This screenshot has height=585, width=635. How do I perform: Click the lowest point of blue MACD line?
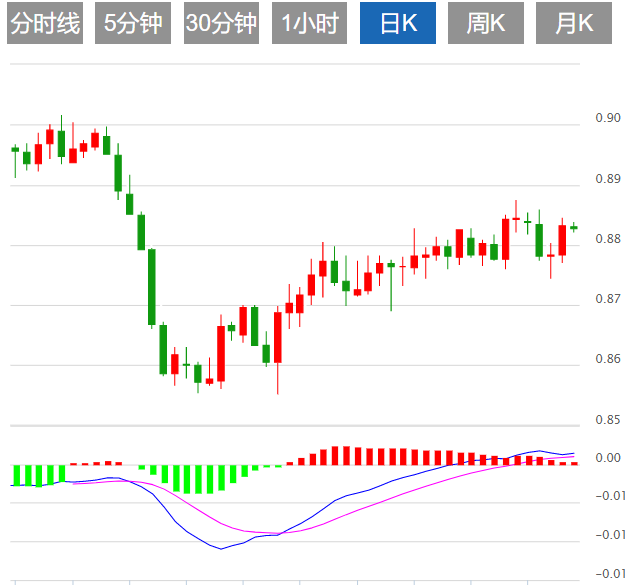[221, 549]
